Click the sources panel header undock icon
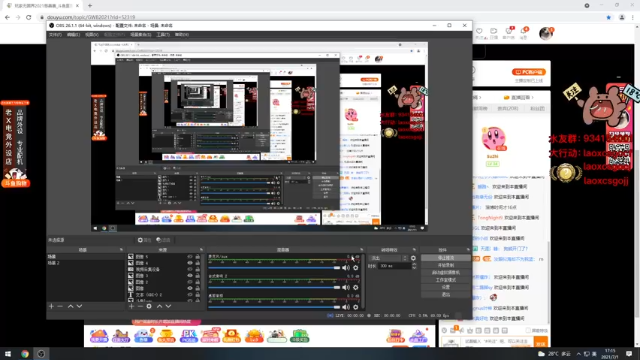 tap(201, 250)
